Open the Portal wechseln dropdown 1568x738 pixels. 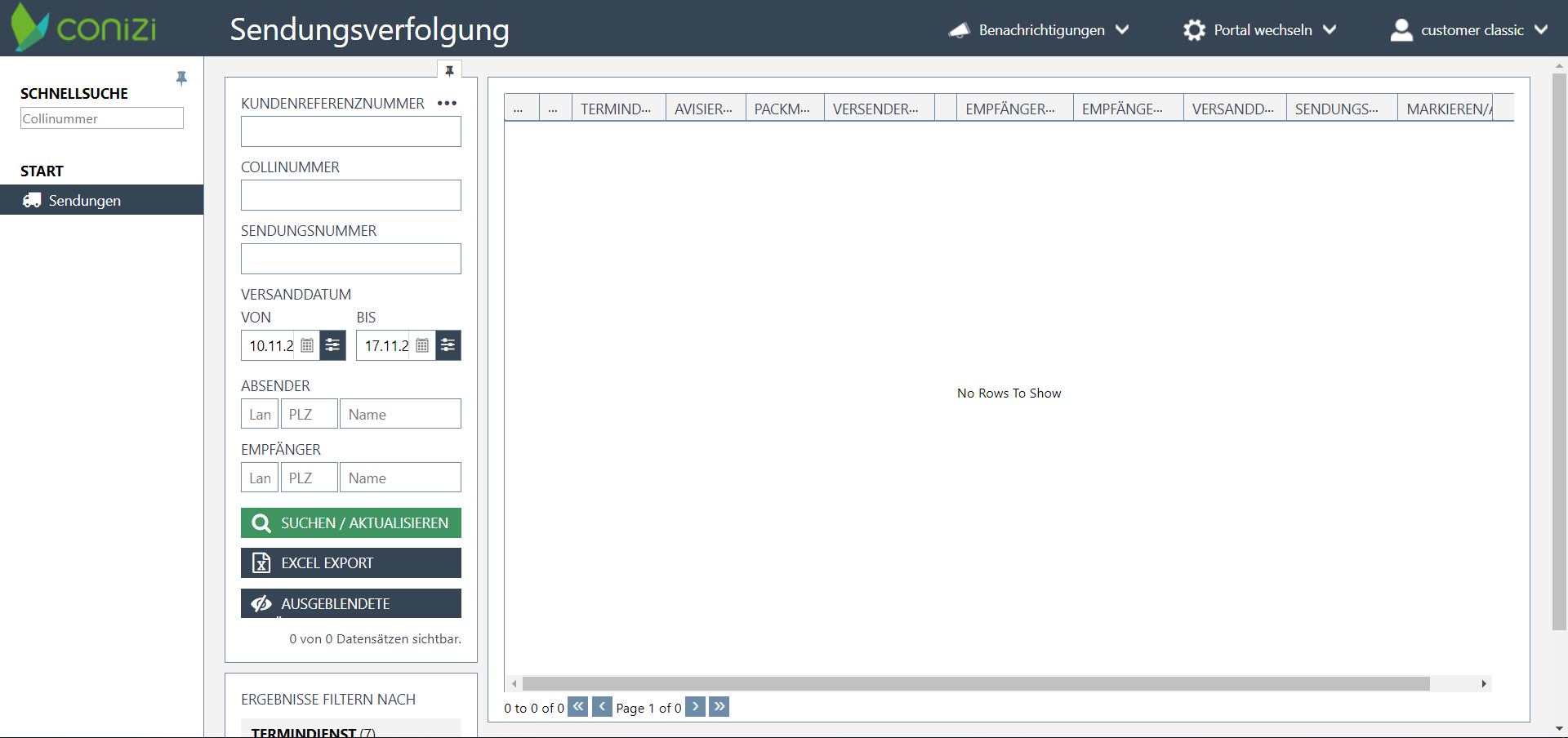tap(1260, 30)
